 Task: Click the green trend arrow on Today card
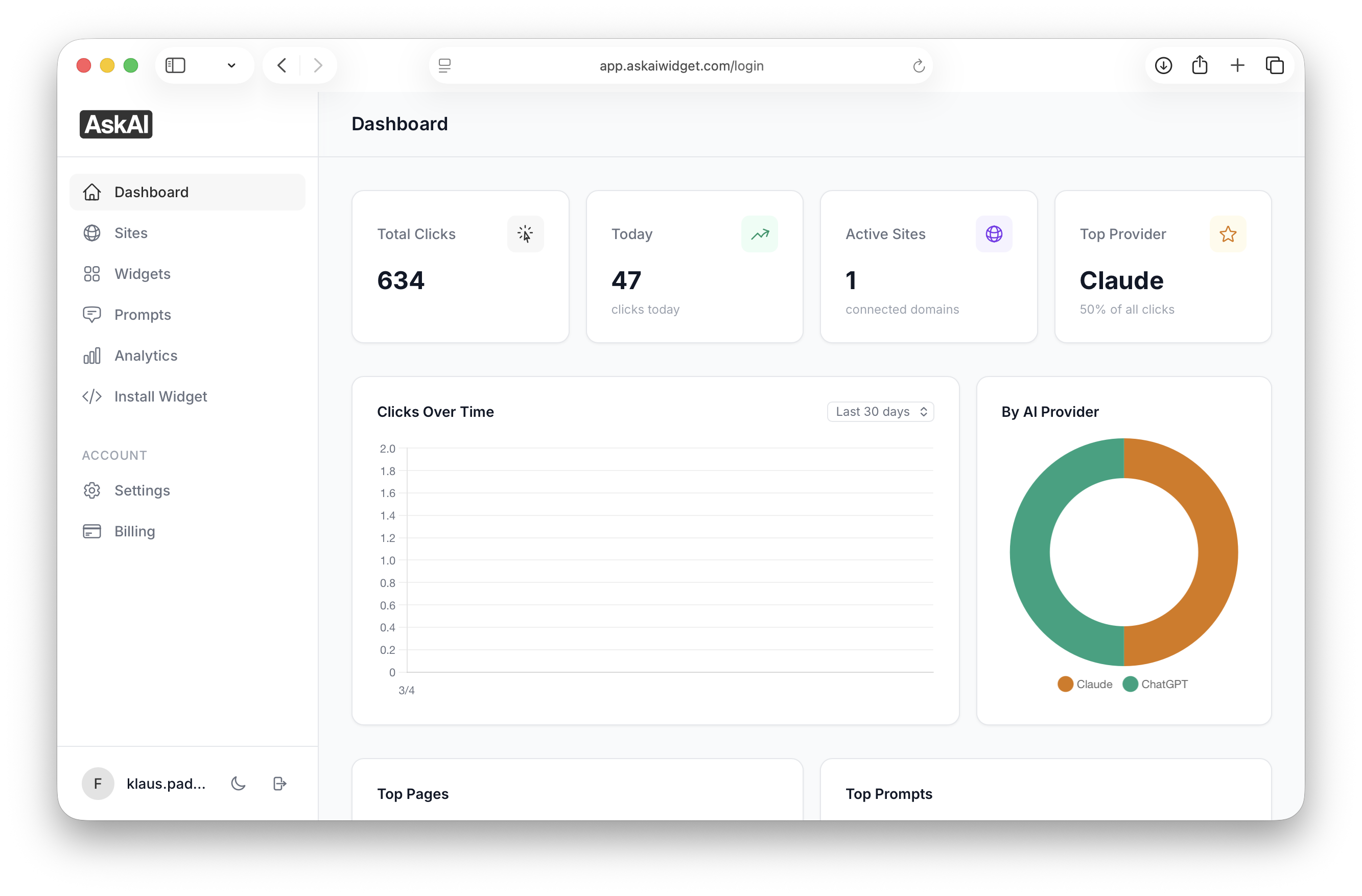pyautogui.click(x=759, y=234)
